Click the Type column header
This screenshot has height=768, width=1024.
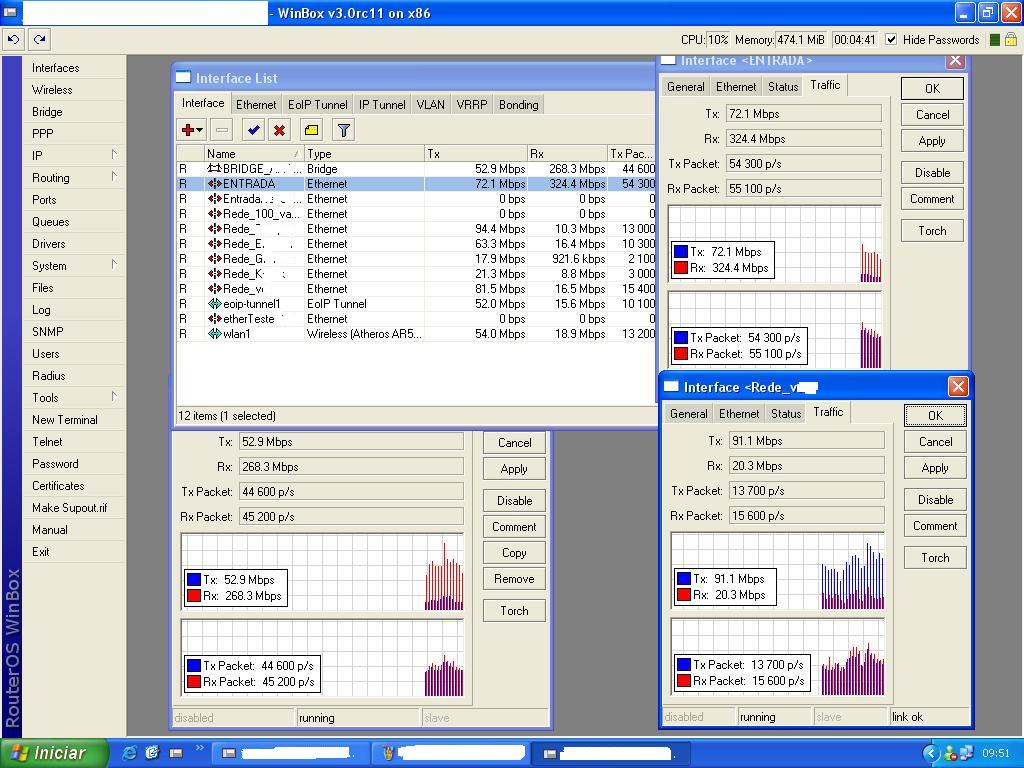tap(364, 153)
